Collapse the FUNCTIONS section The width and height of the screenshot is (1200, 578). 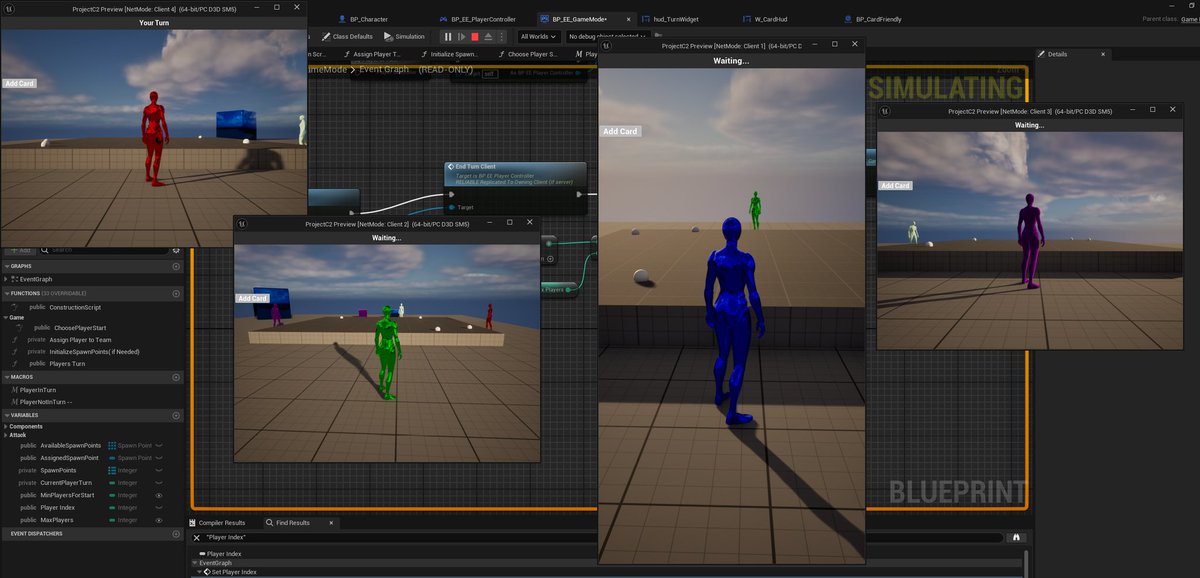click(x=6, y=293)
